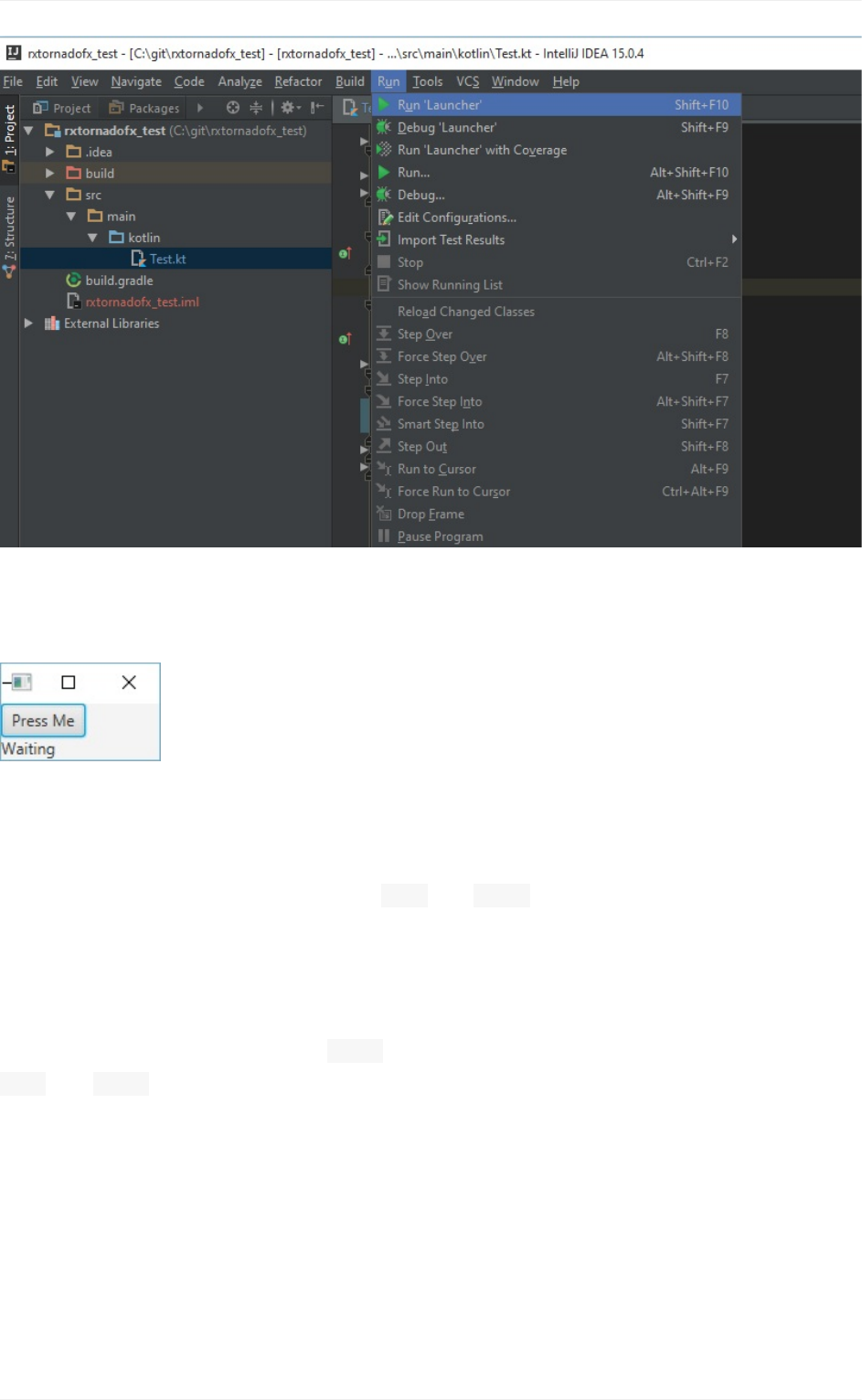This screenshot has width=862, height=1400.
Task: Click the Import Test Results icon
Action: point(384,239)
